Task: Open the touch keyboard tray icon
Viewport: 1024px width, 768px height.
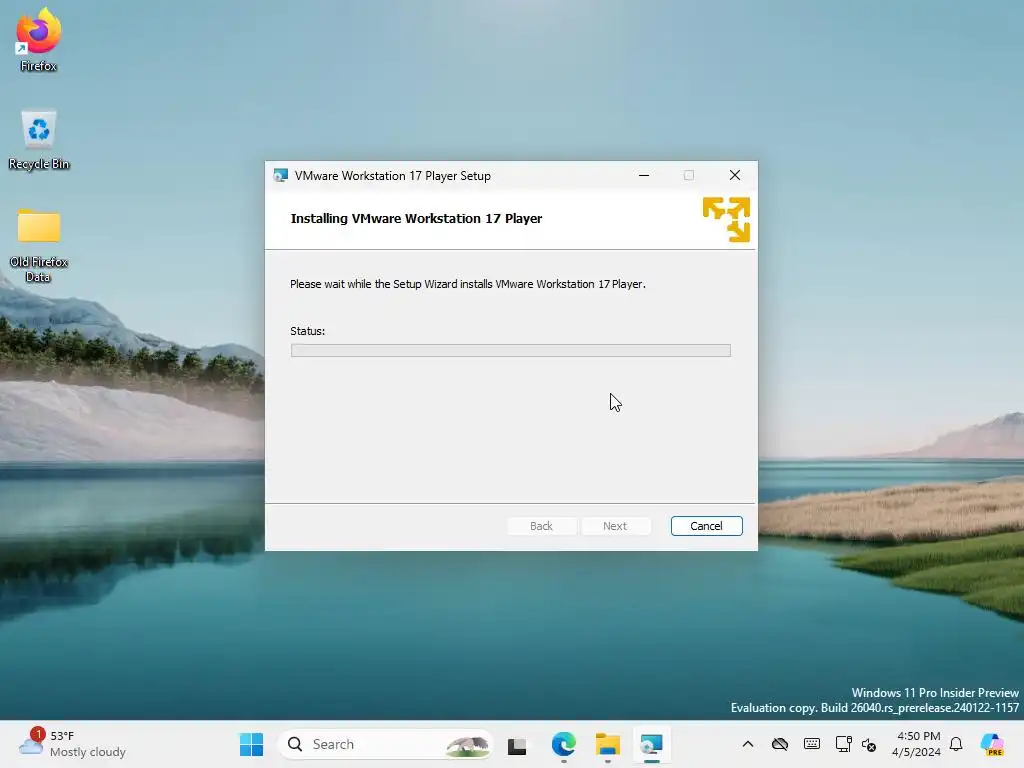Action: tap(812, 744)
